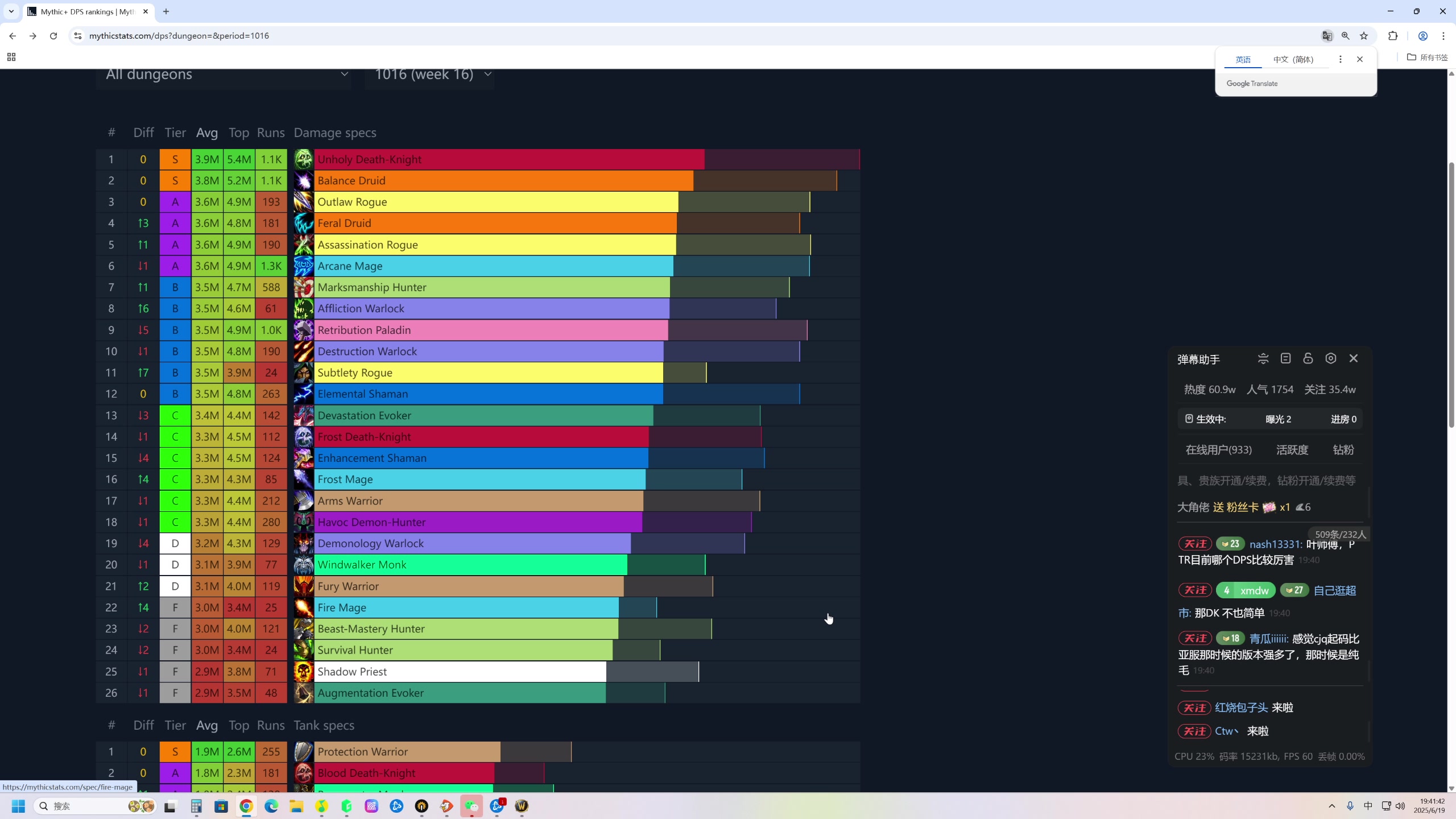Click the Windwalker Monk spec icon
Screen dimensions: 1456x819
[x=304, y=565]
